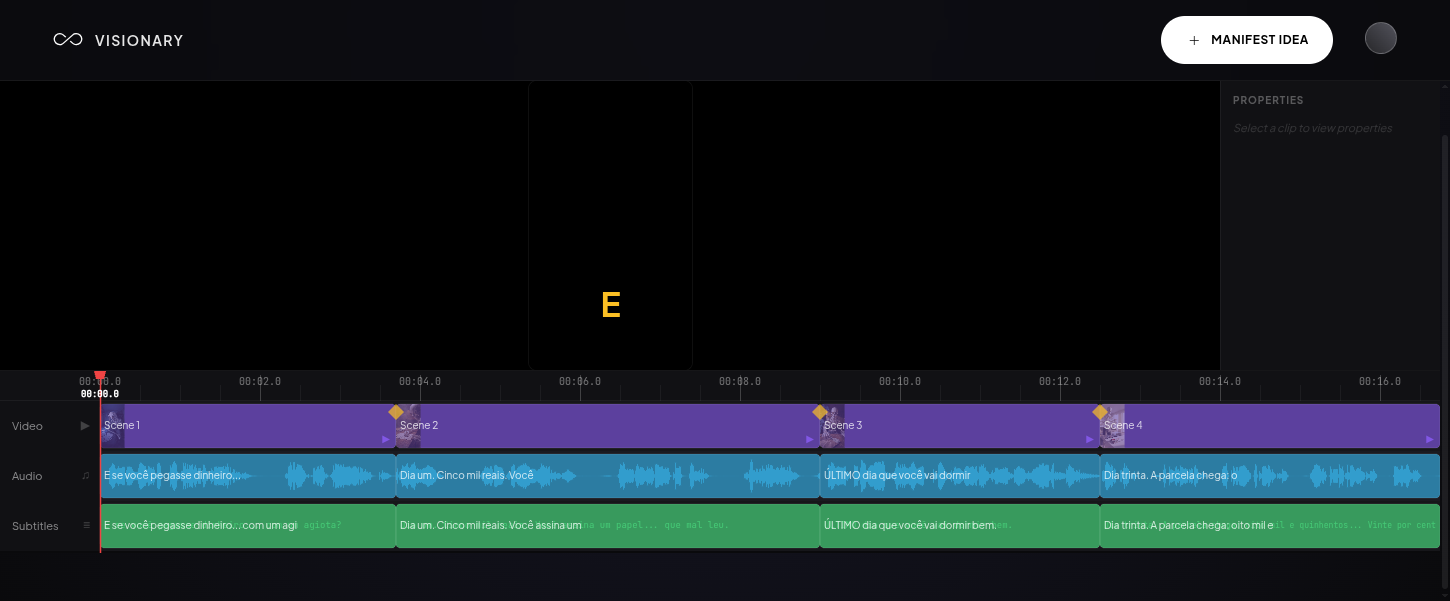Click the Properties panel header
Viewport: 1450px width, 601px height.
(x=1268, y=100)
